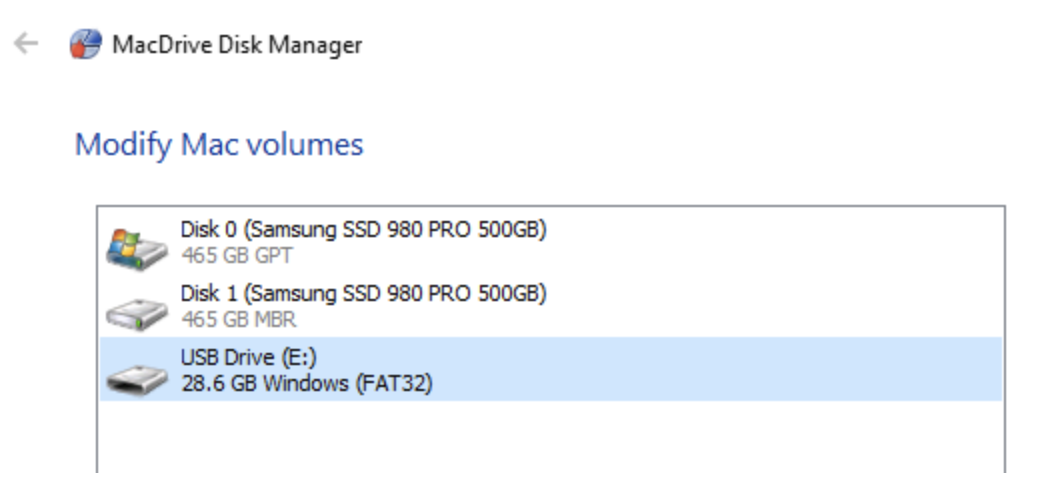Click the Modify Mac volumes heading
The image size is (1042, 494).
(x=219, y=145)
